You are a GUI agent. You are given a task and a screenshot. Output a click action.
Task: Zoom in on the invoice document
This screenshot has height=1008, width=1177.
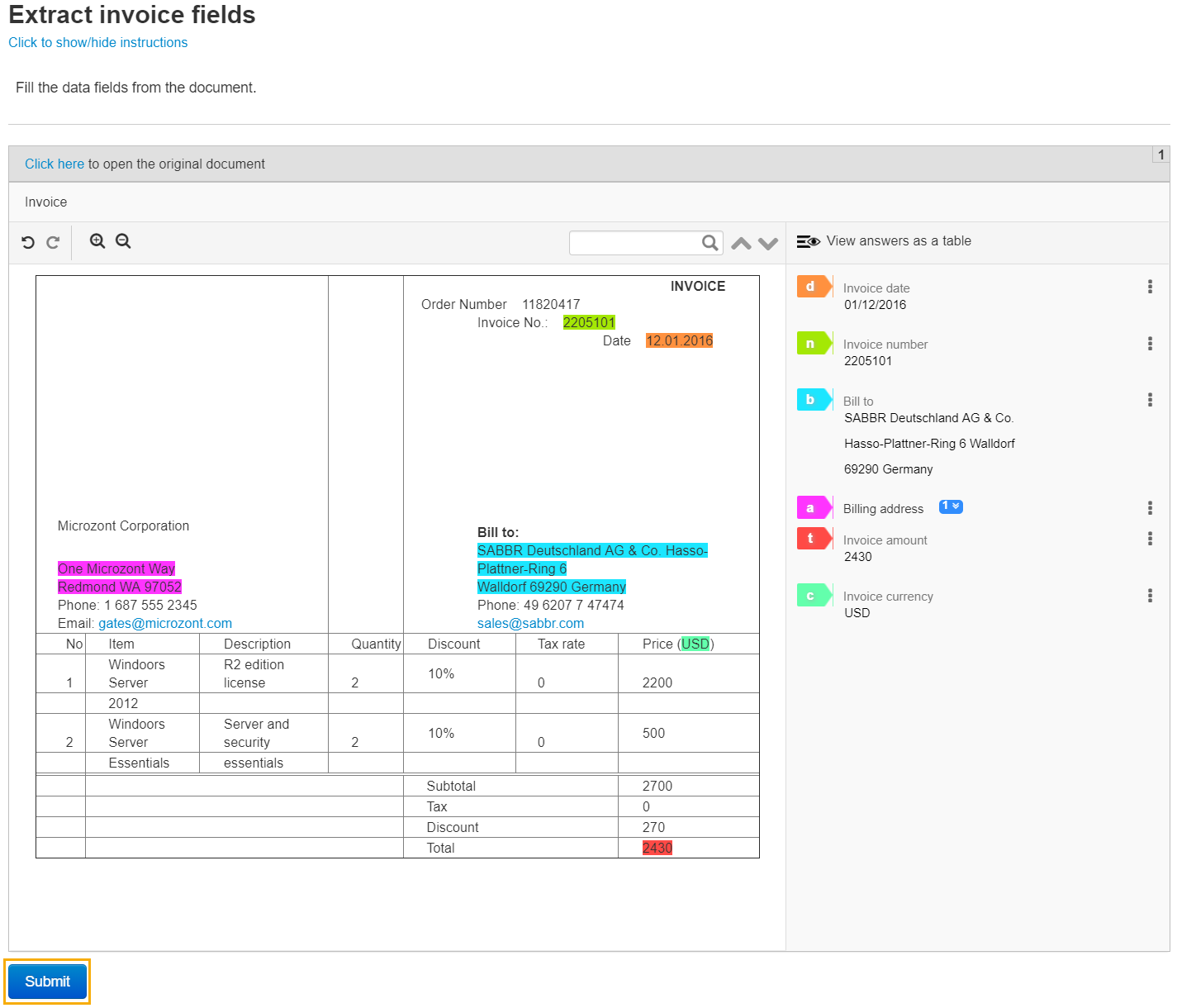97,241
